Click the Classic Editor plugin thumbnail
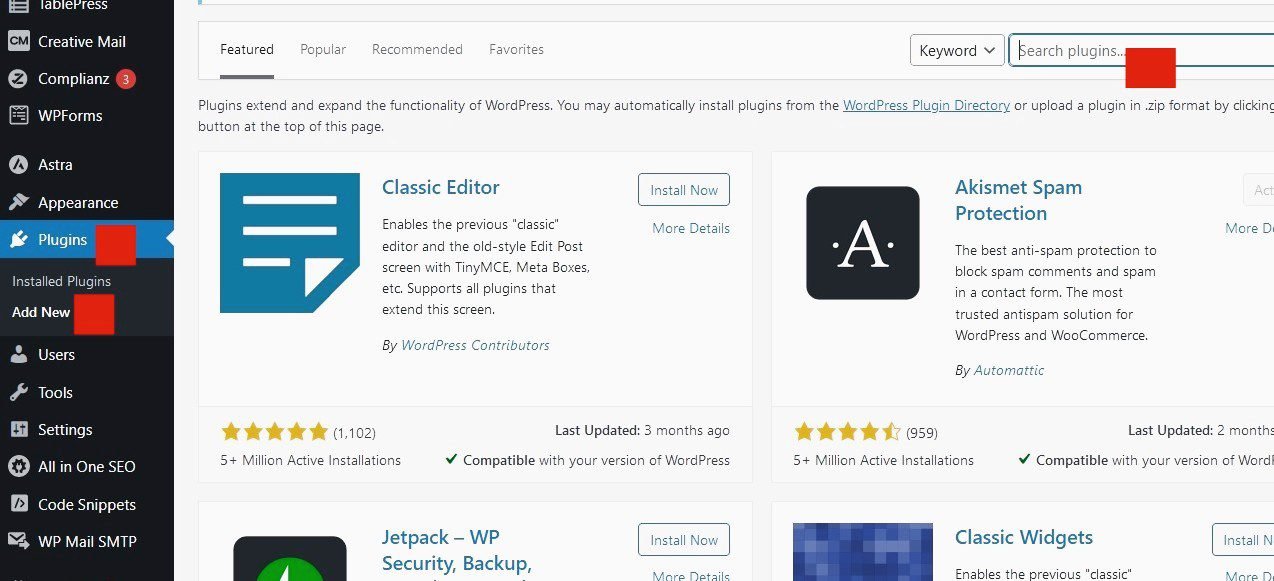 290,243
